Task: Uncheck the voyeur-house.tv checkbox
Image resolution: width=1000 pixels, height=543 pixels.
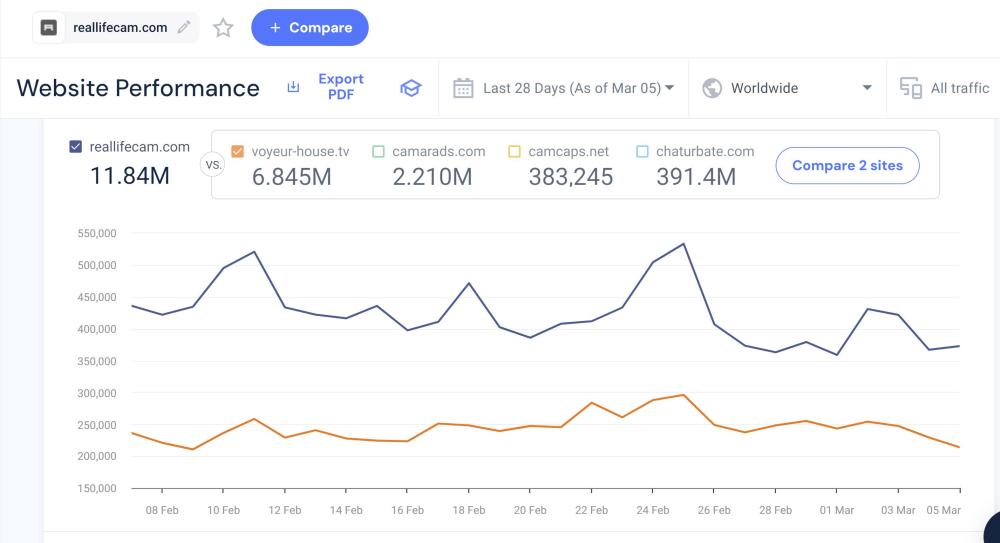Action: click(x=237, y=152)
